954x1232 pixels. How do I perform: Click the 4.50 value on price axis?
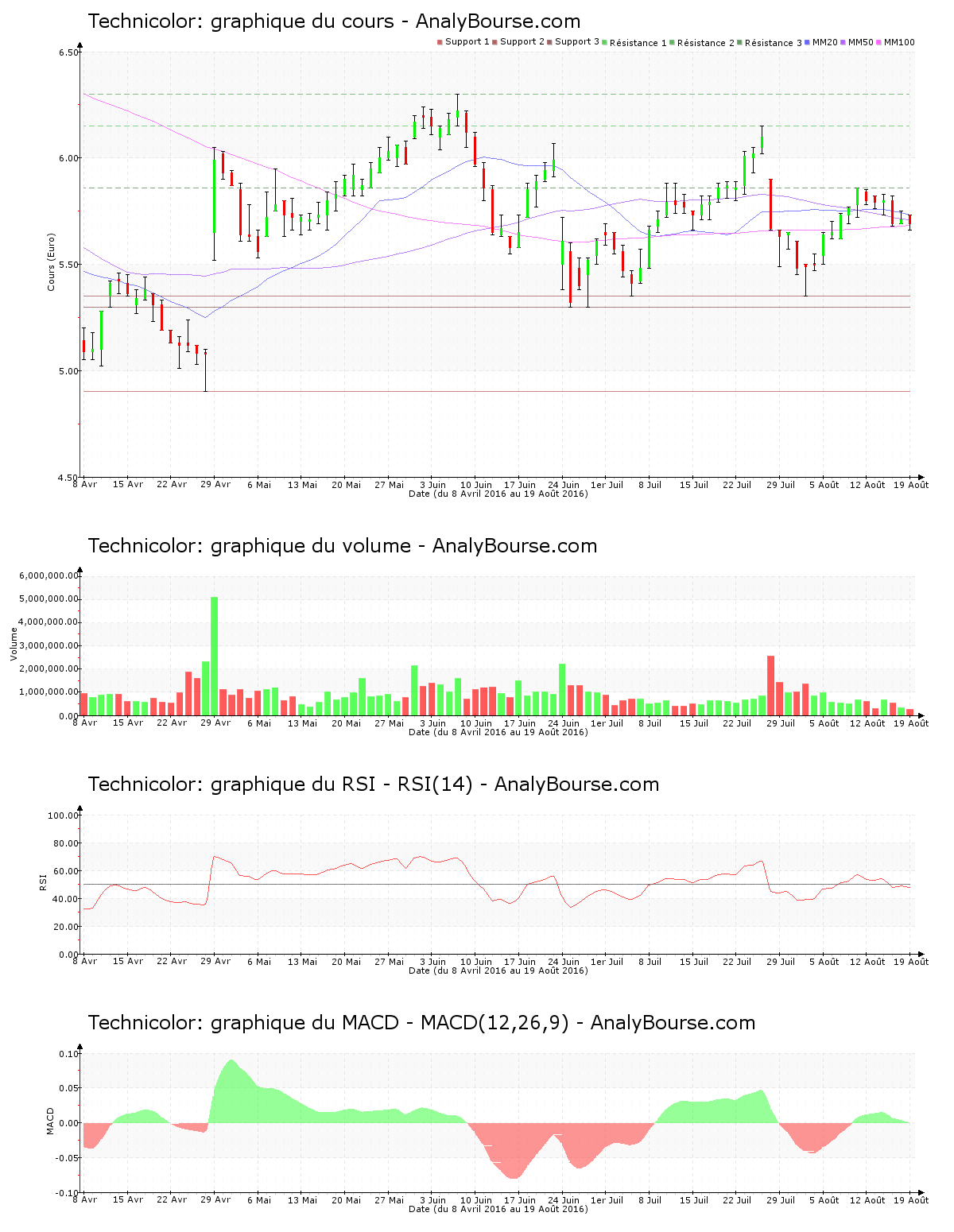[x=68, y=478]
